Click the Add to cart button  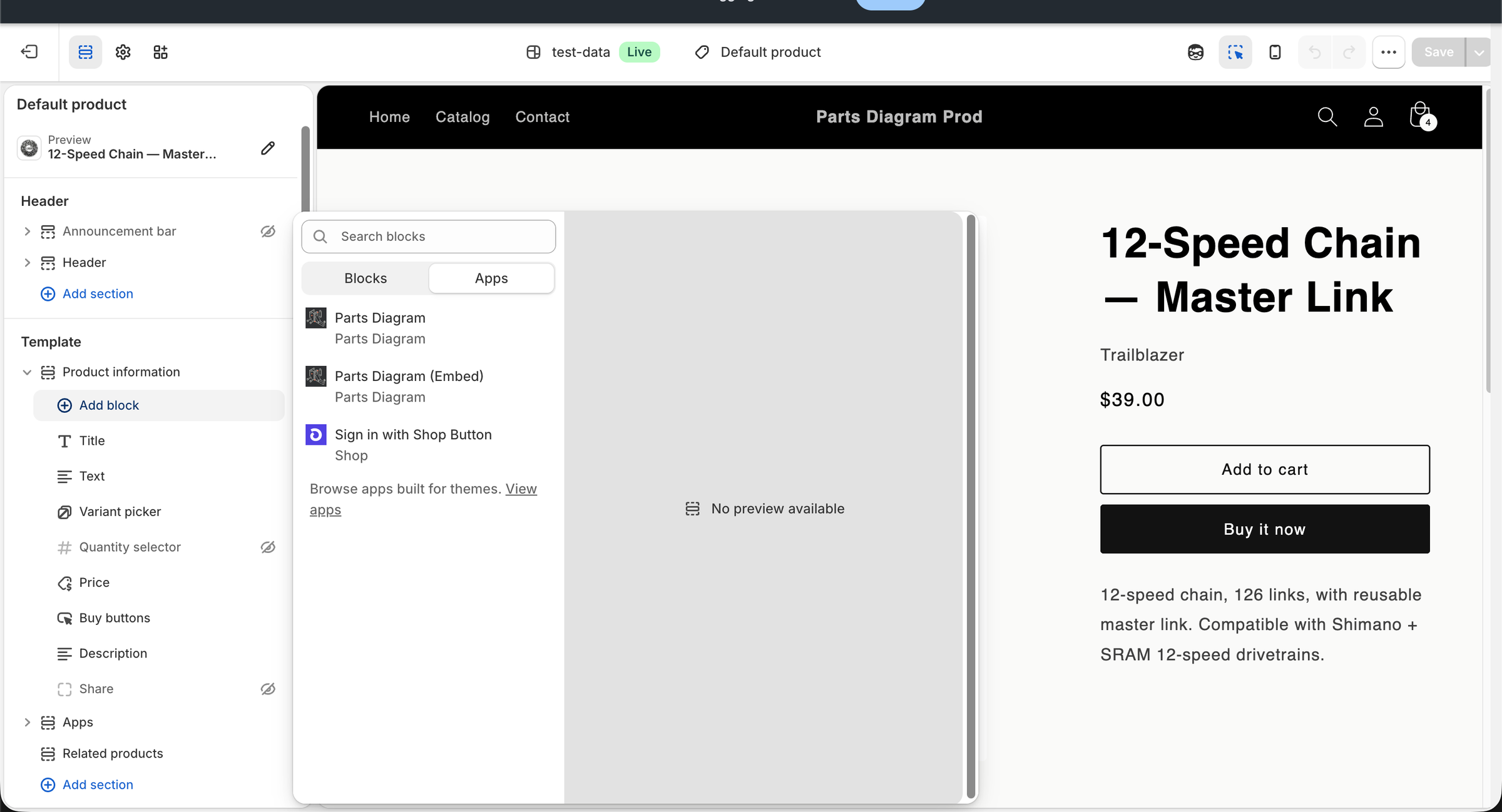point(1265,470)
